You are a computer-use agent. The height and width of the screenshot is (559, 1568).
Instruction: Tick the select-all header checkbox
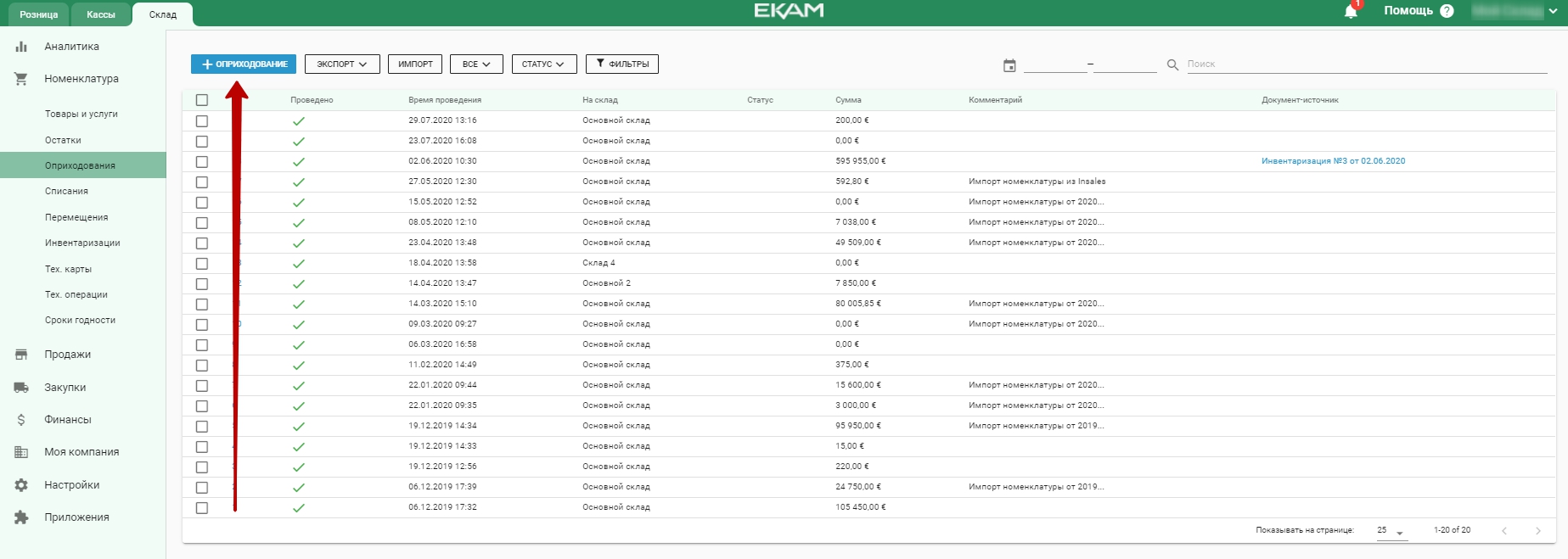point(202,100)
